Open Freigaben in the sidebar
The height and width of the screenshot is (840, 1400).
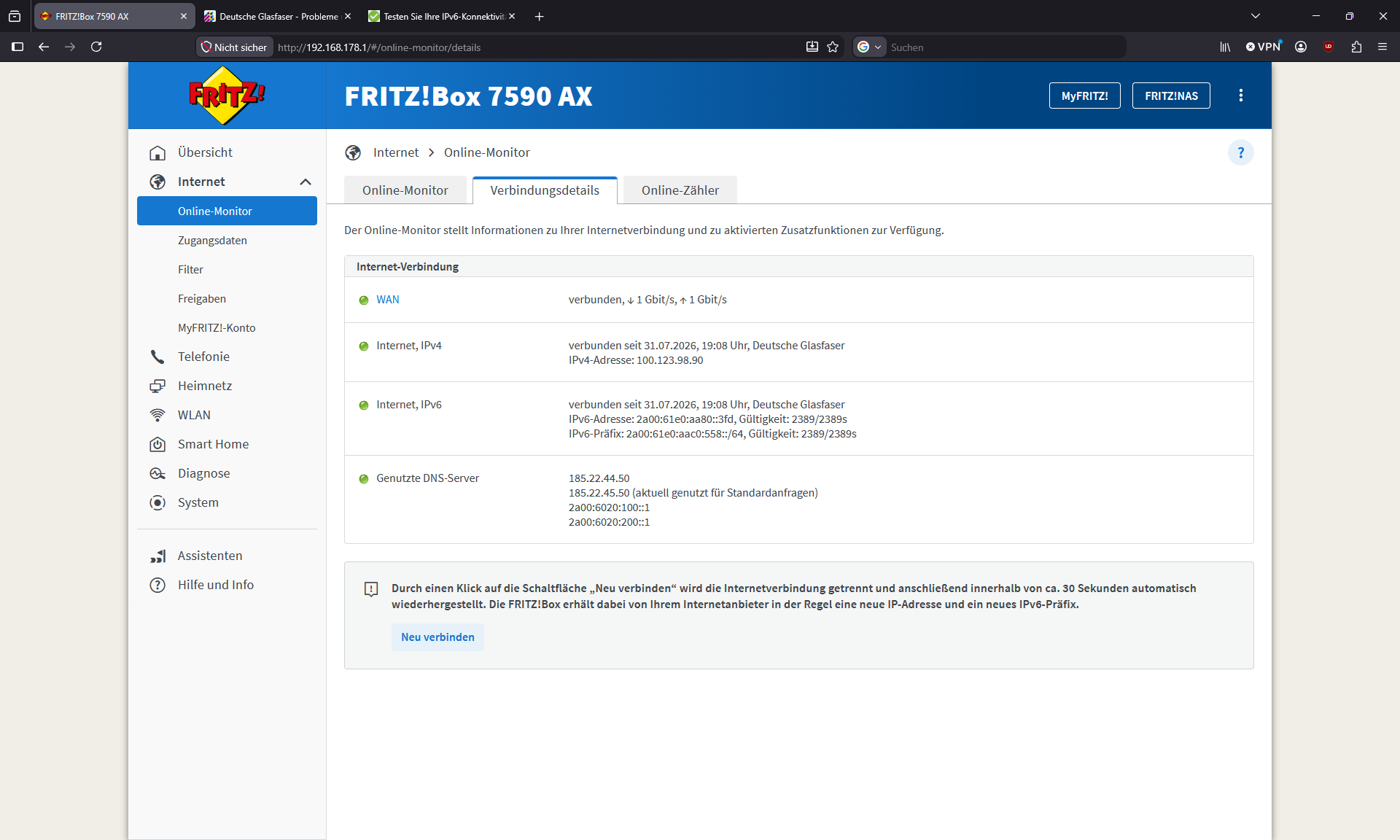(202, 298)
